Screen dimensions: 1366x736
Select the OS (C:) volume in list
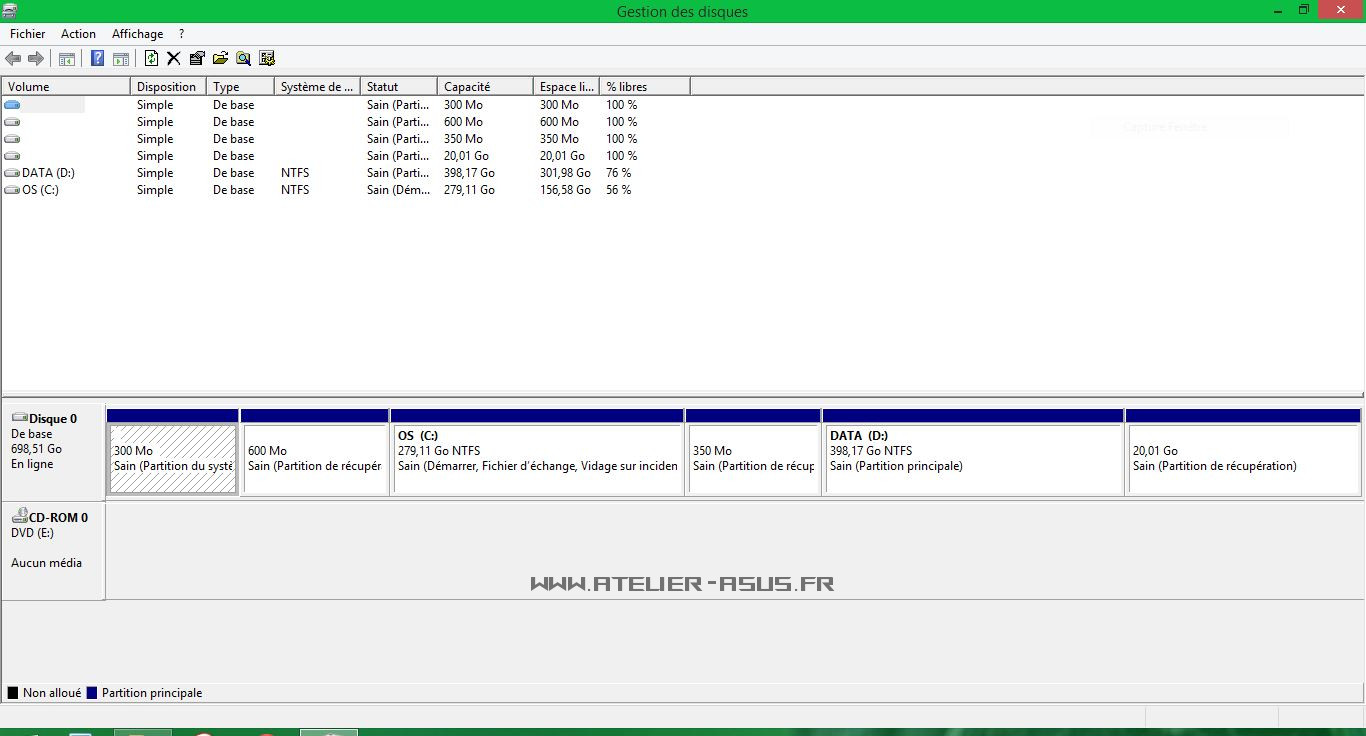40,190
